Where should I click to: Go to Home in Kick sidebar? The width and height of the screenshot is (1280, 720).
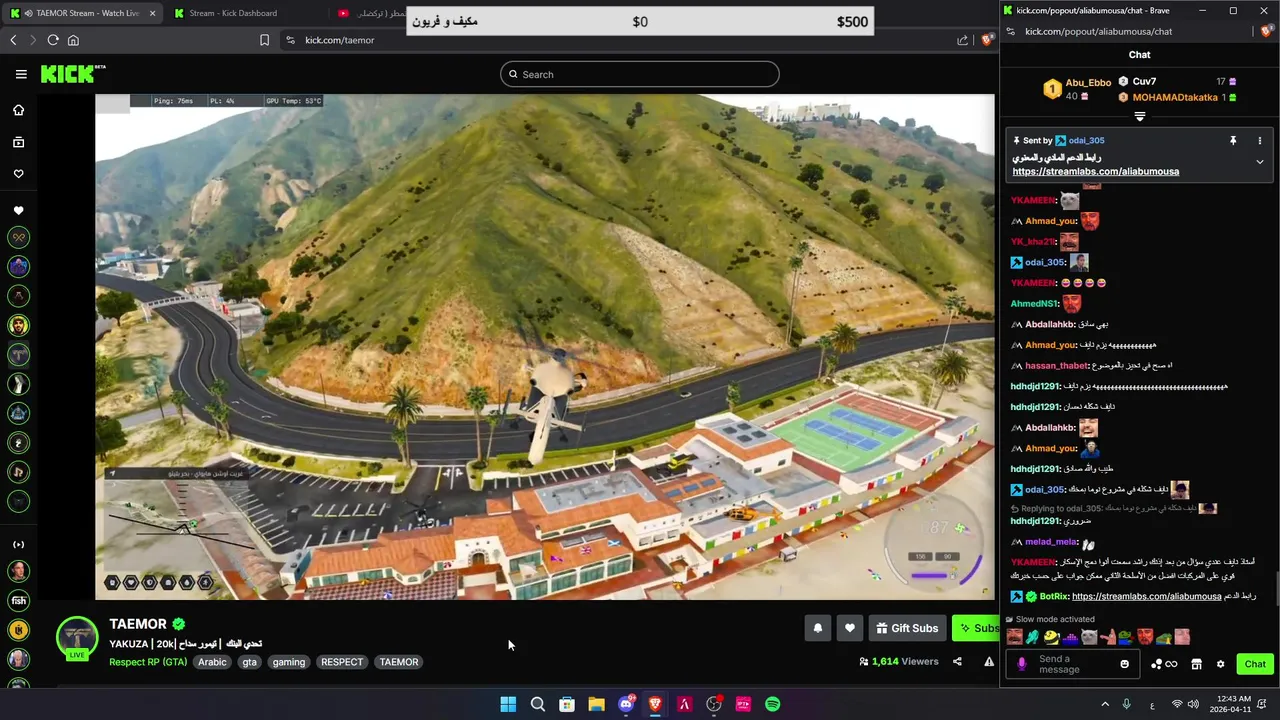(x=18, y=110)
